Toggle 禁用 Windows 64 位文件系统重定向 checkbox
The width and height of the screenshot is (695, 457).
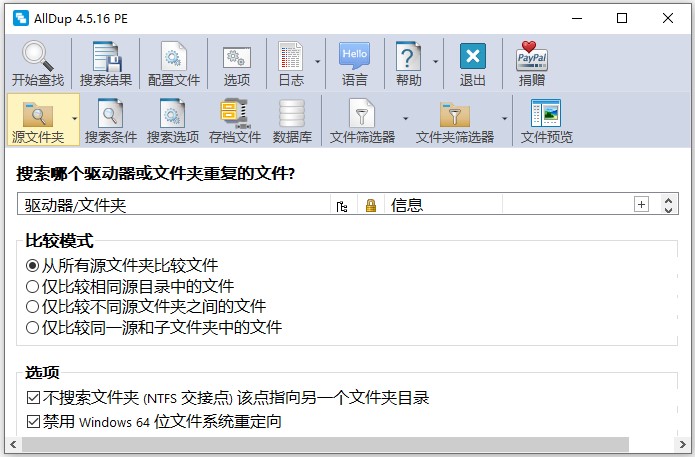33,421
